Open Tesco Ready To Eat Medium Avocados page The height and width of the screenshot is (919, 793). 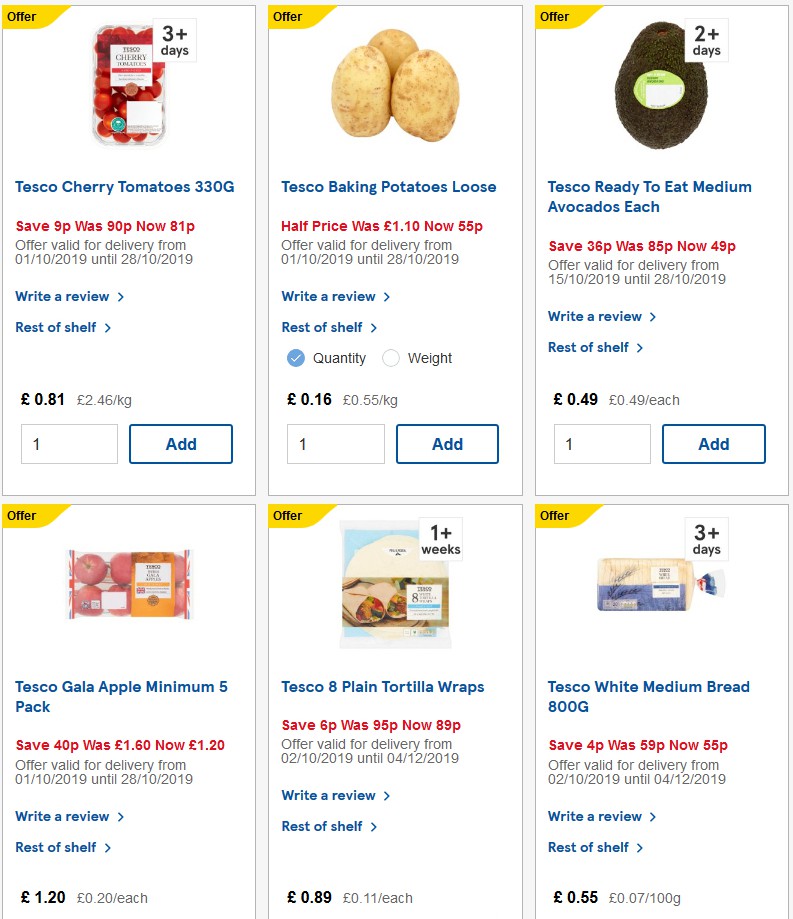pyautogui.click(x=649, y=196)
